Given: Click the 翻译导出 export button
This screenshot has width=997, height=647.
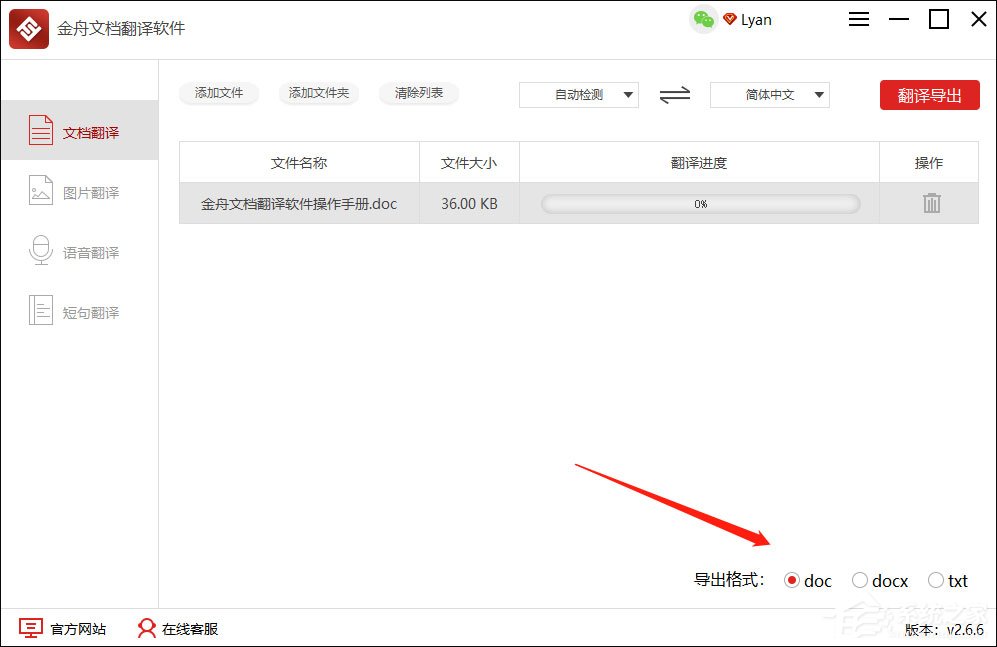Looking at the screenshot, I should 929,94.
